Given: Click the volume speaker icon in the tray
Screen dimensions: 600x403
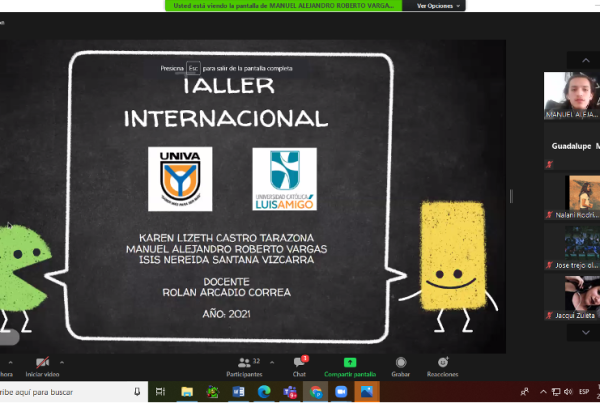Looking at the screenshot, I should coord(568,392).
